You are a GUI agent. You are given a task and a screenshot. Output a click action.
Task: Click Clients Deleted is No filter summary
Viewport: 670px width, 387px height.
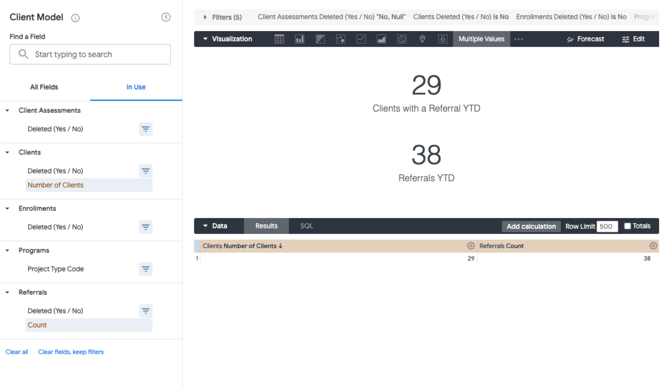tap(461, 17)
